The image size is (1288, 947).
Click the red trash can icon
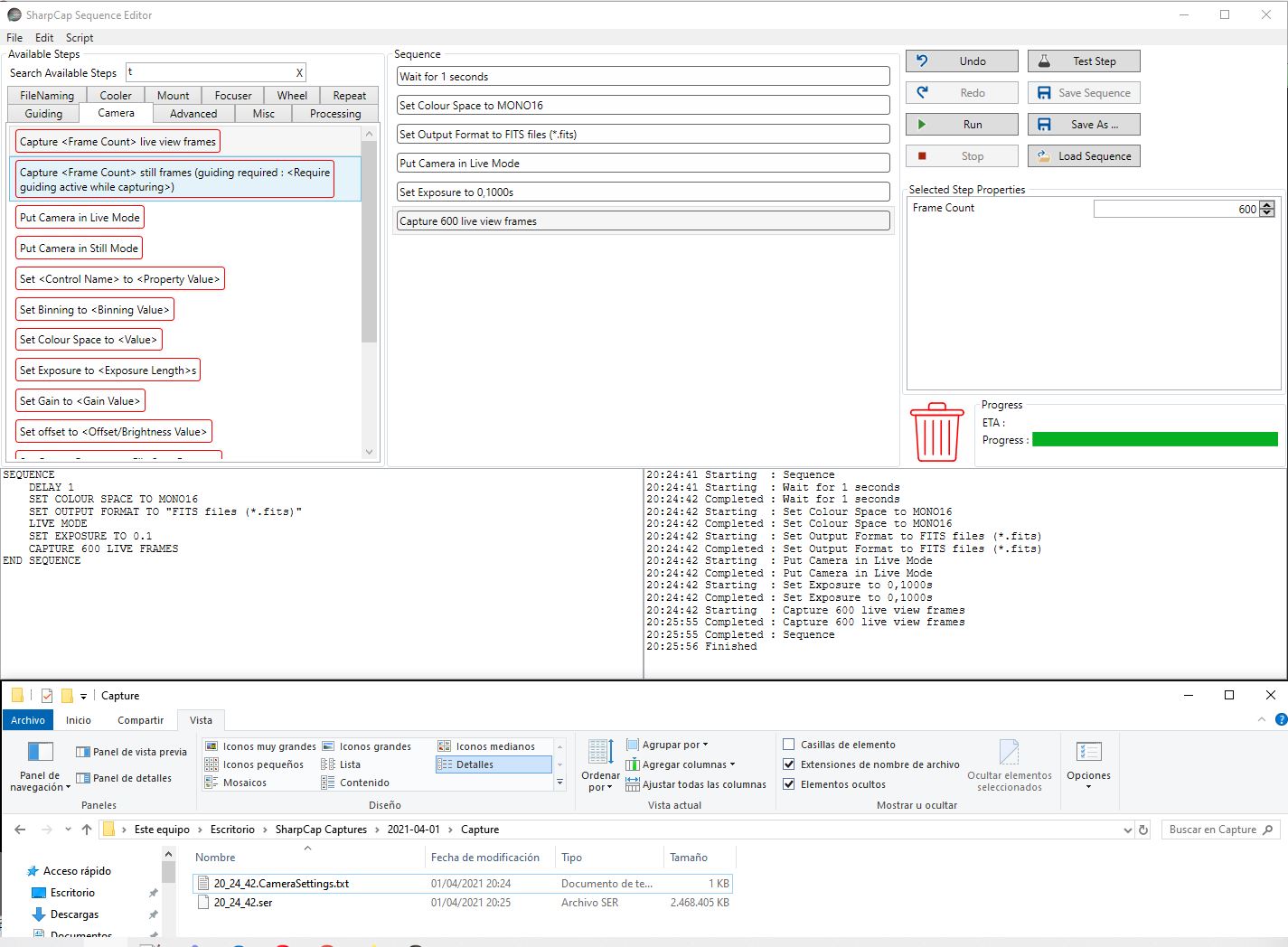(937, 432)
